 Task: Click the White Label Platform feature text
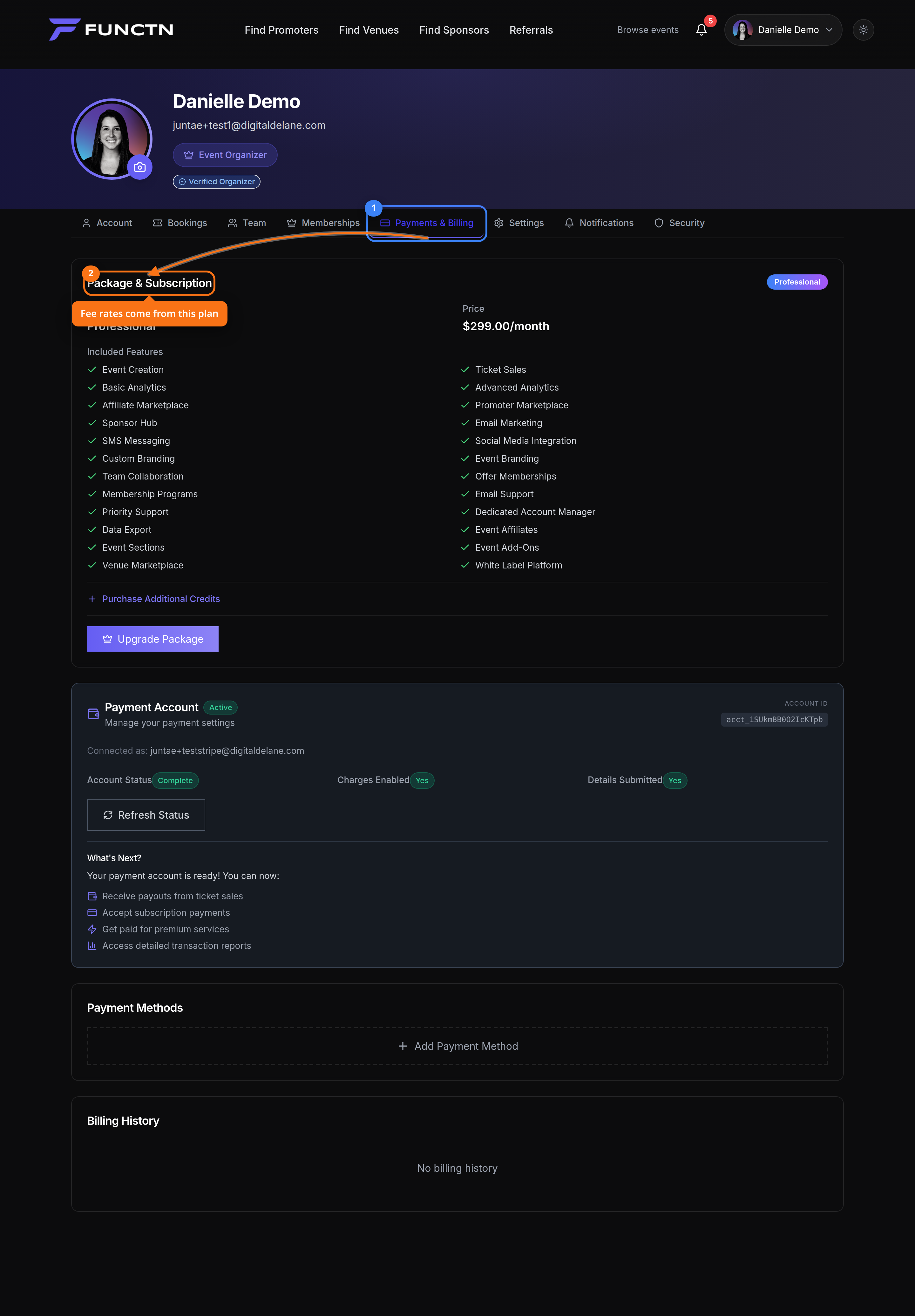tap(518, 566)
